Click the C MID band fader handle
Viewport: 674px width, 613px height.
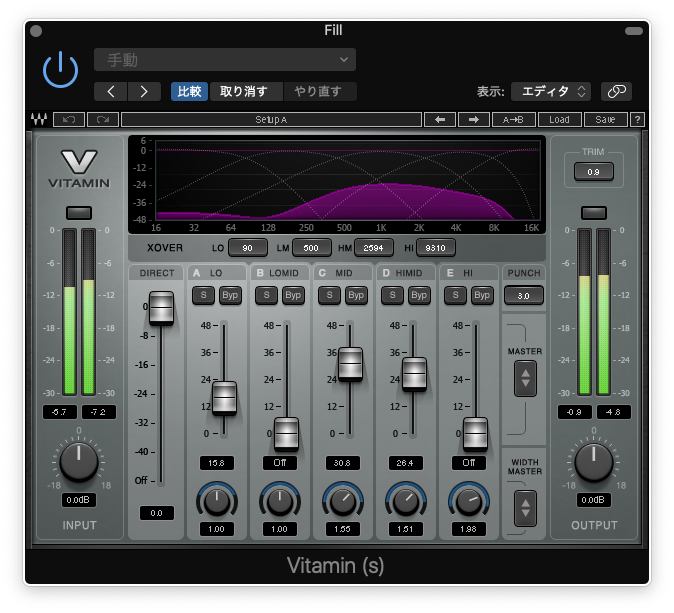point(350,364)
